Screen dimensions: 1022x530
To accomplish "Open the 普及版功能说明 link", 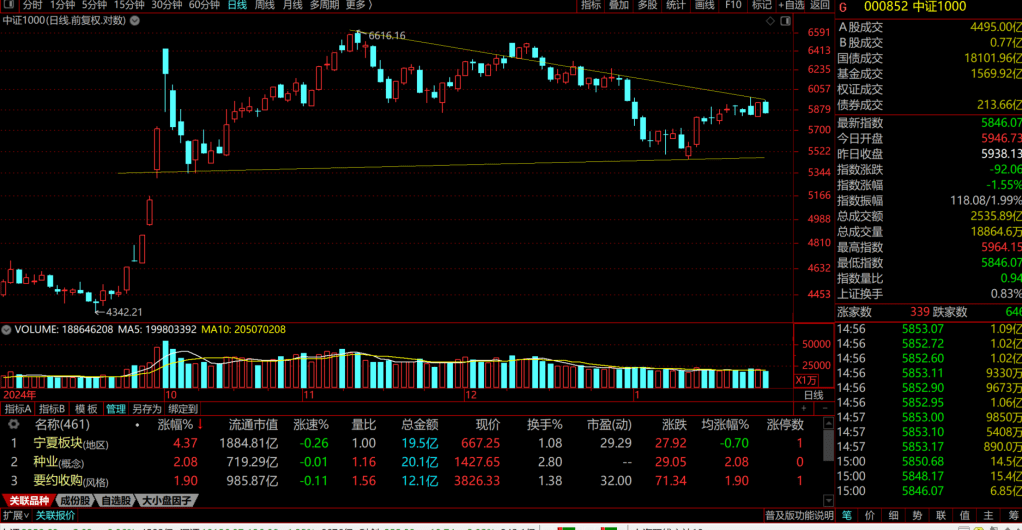I will pos(799,515).
